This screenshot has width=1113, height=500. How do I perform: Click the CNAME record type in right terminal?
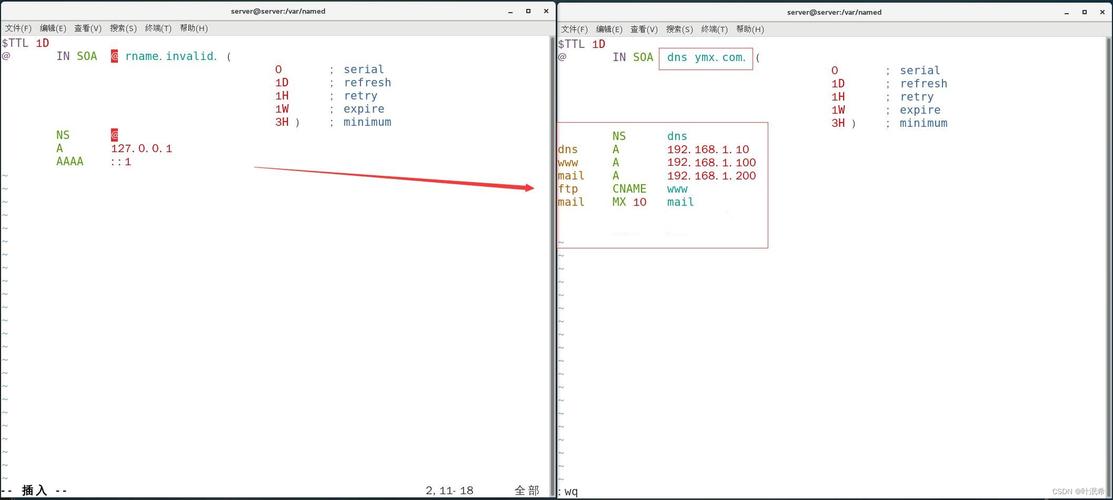click(x=630, y=189)
